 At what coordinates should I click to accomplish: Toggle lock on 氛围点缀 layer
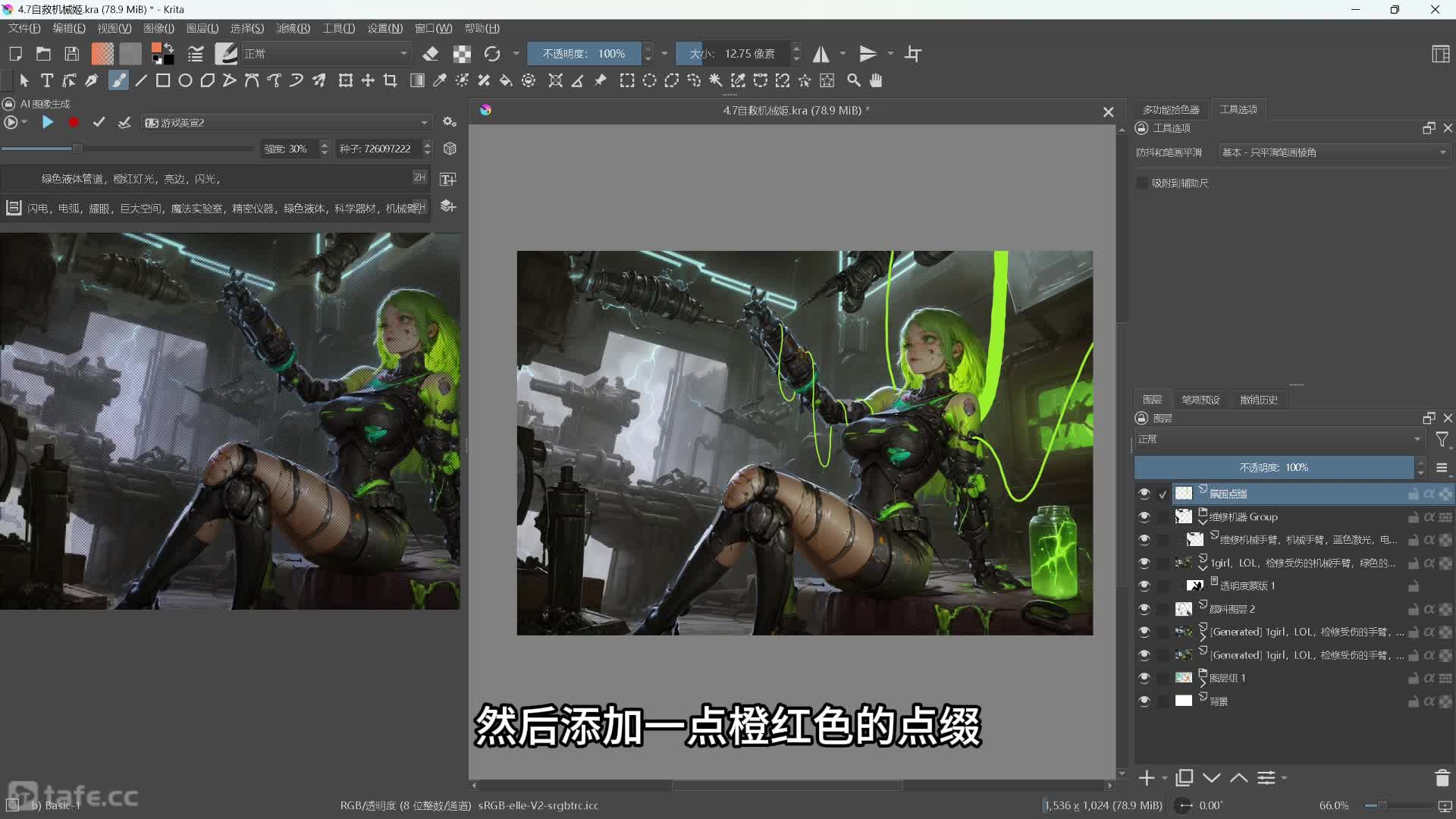point(1414,494)
